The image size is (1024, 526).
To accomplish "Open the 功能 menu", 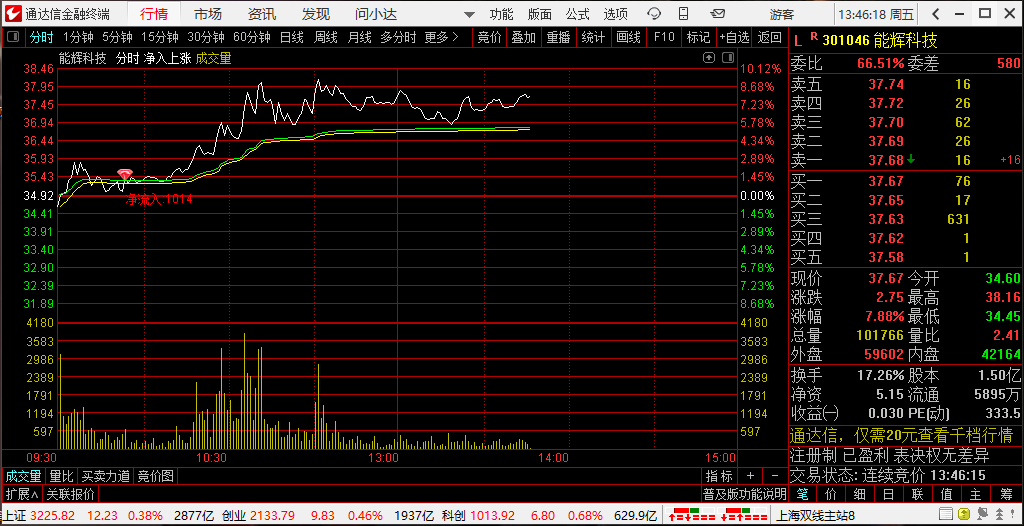I will [x=502, y=14].
